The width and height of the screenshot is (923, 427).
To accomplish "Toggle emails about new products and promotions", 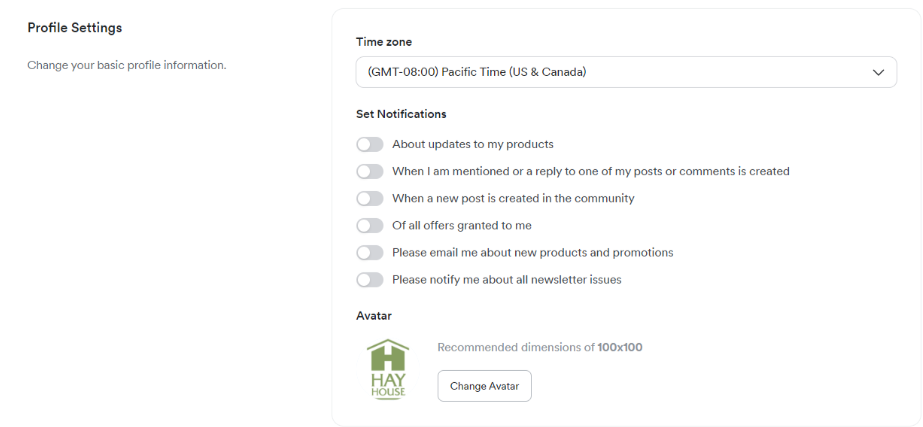I will 370,252.
